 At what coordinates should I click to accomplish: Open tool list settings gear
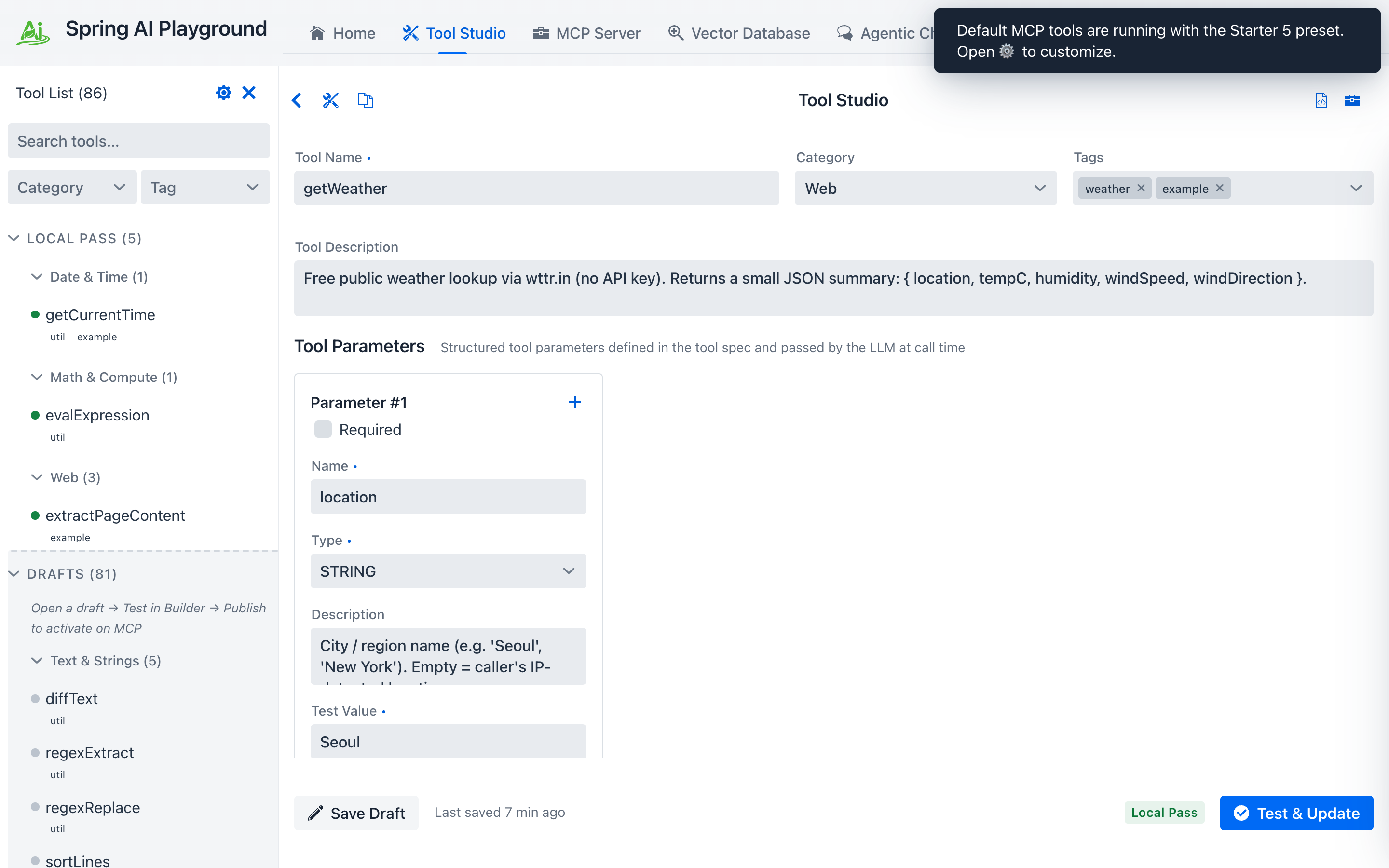tap(223, 93)
